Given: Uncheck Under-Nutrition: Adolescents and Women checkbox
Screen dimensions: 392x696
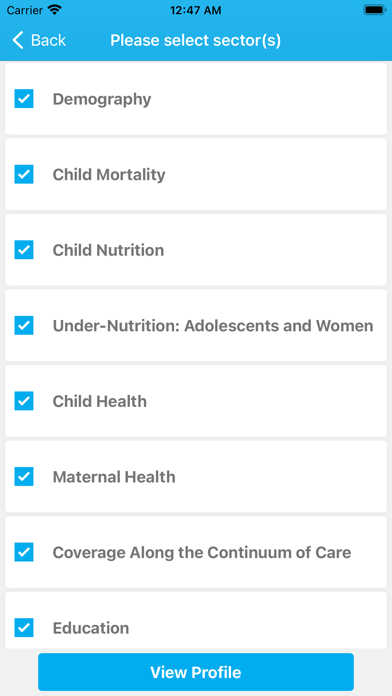Looking at the screenshot, I should [x=24, y=325].
